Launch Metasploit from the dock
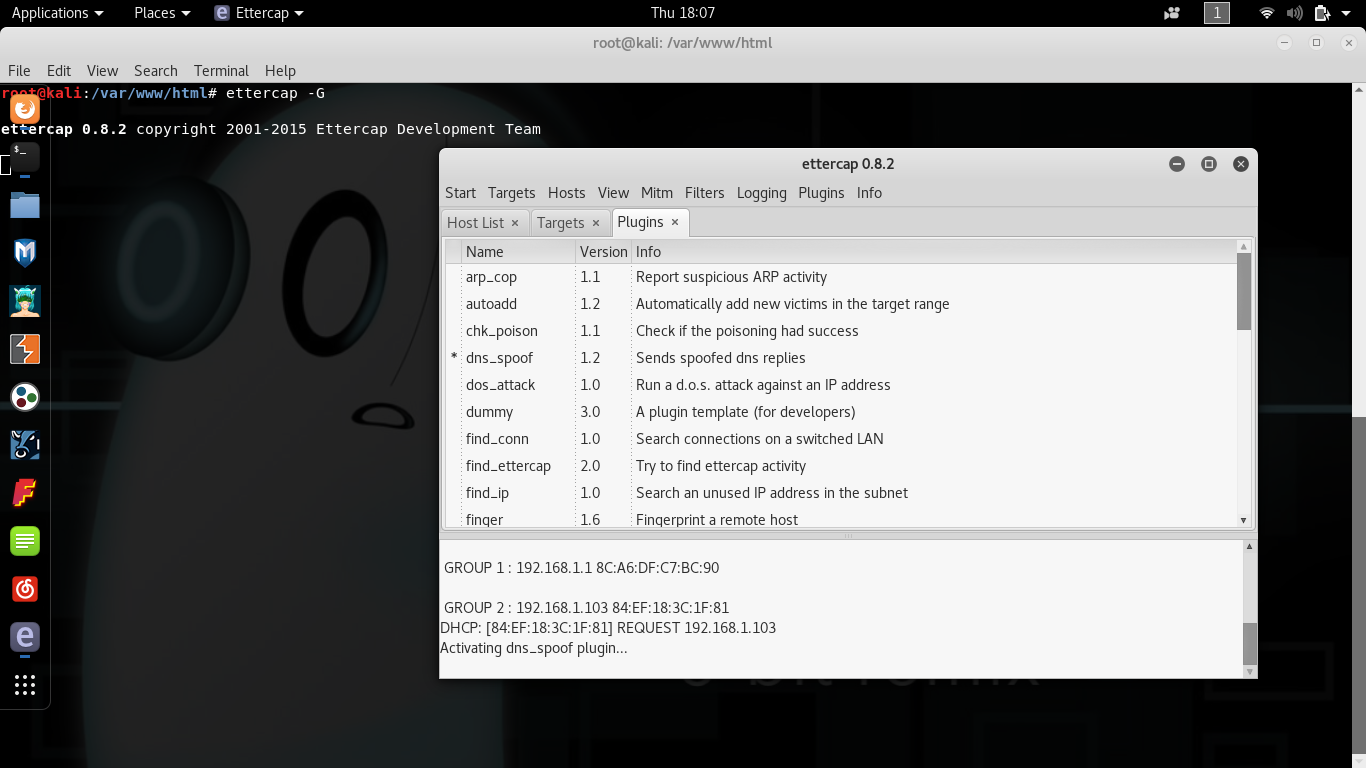This screenshot has width=1366, height=768. 25,253
